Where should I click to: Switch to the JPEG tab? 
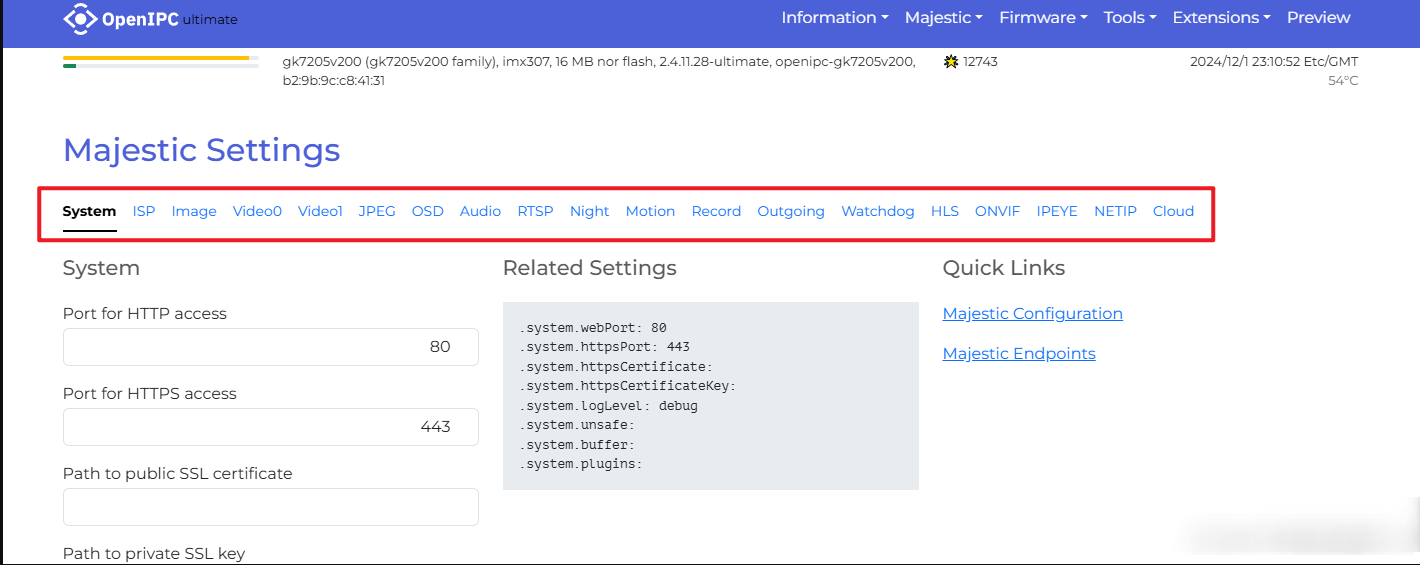pos(377,211)
